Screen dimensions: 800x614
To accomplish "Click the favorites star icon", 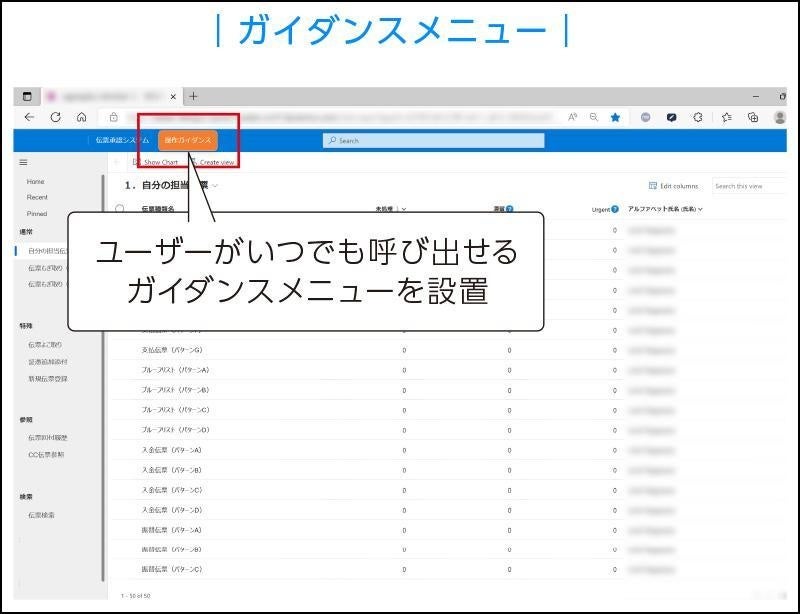I will click(x=615, y=117).
